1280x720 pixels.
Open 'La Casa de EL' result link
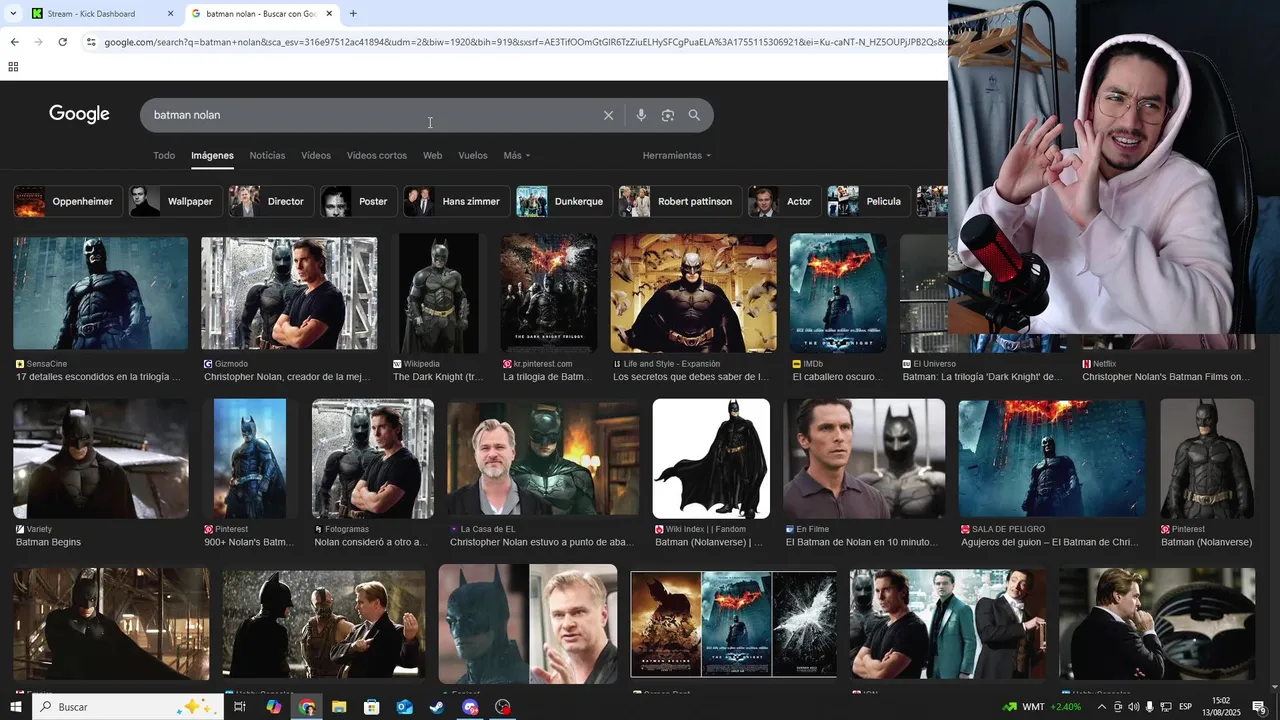pos(543,536)
